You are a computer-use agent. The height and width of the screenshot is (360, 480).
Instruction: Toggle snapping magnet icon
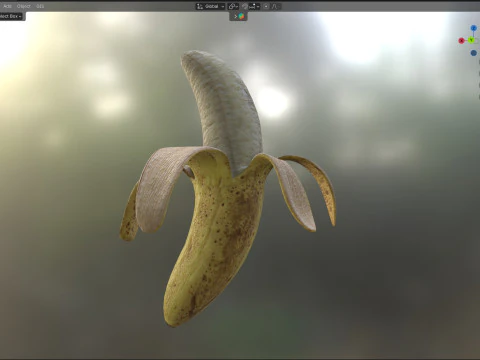coord(245,6)
